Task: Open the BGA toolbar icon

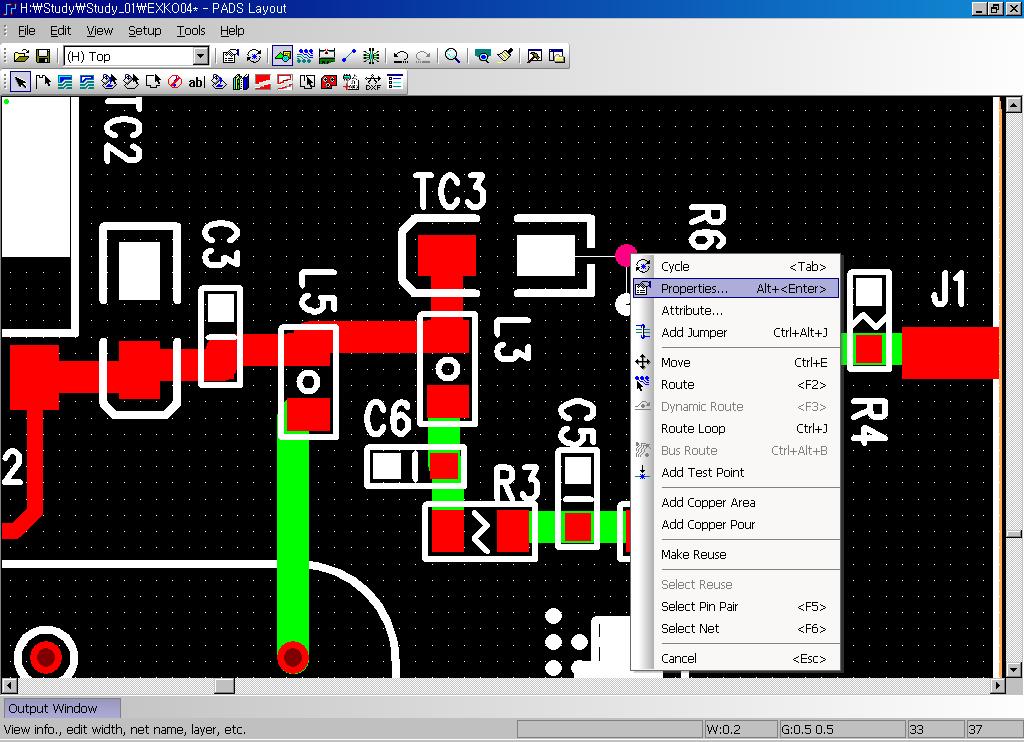Action: coord(372,56)
